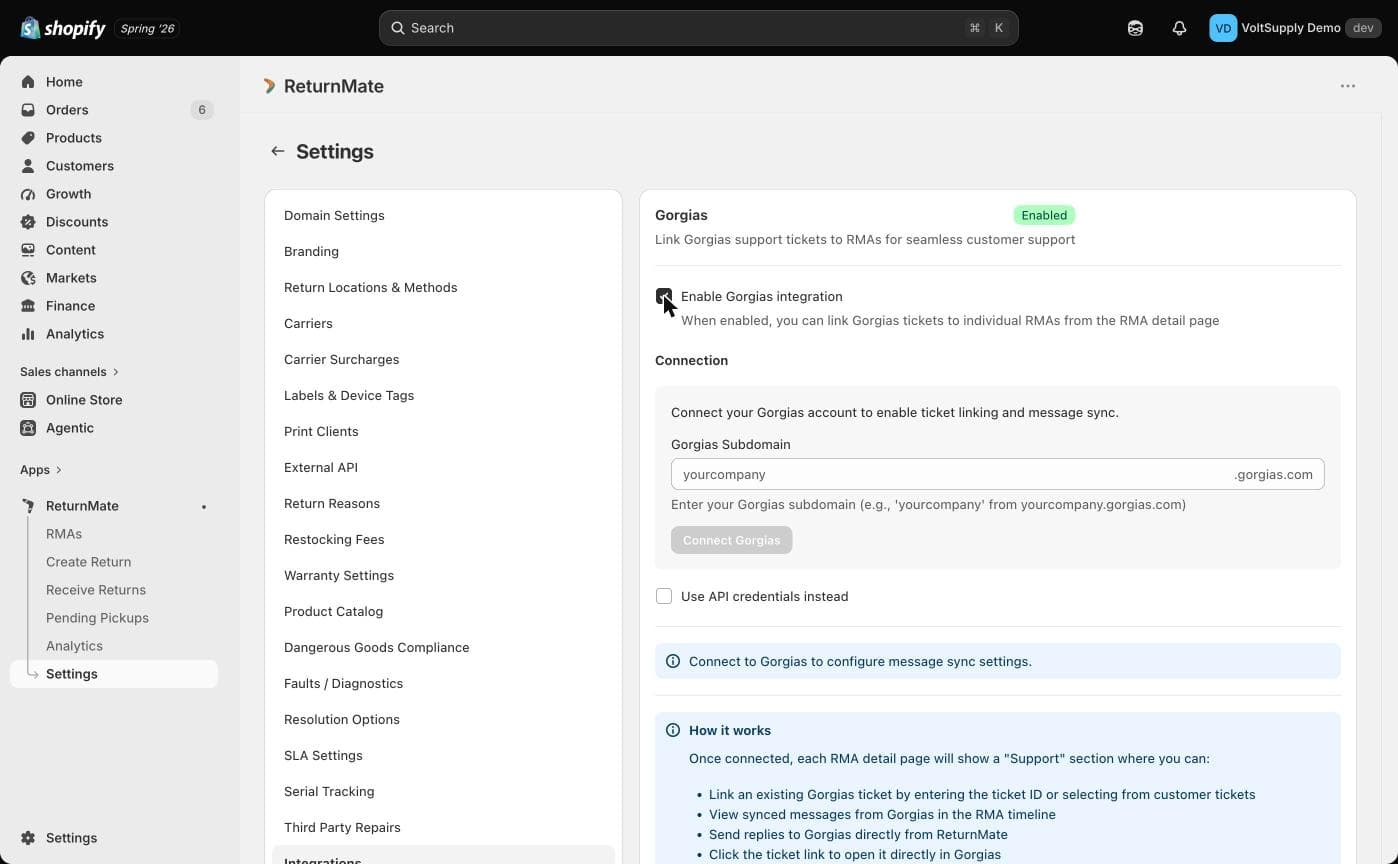Click the top Search bar

(699, 28)
